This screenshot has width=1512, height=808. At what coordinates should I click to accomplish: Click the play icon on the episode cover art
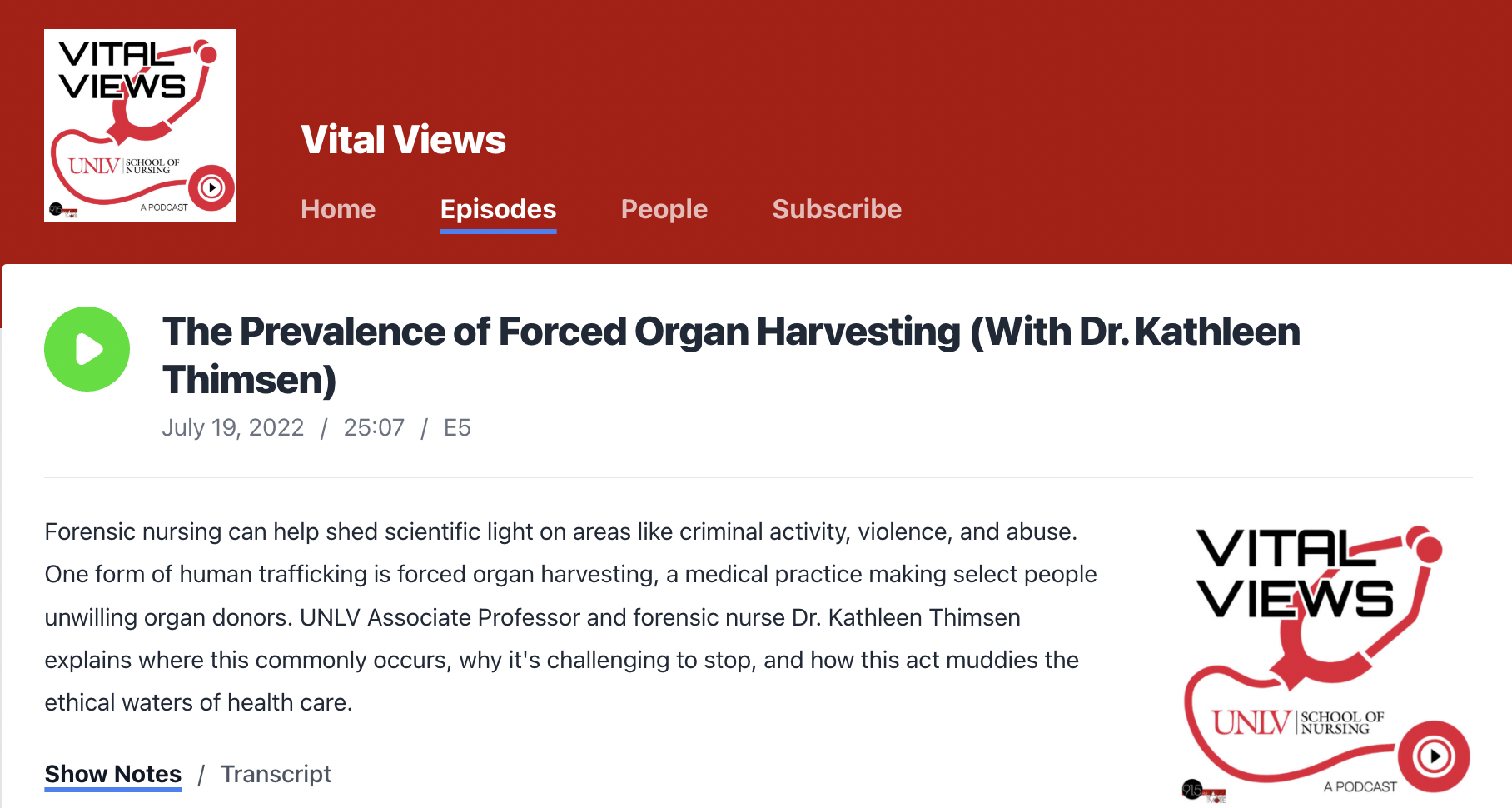pos(1434,754)
